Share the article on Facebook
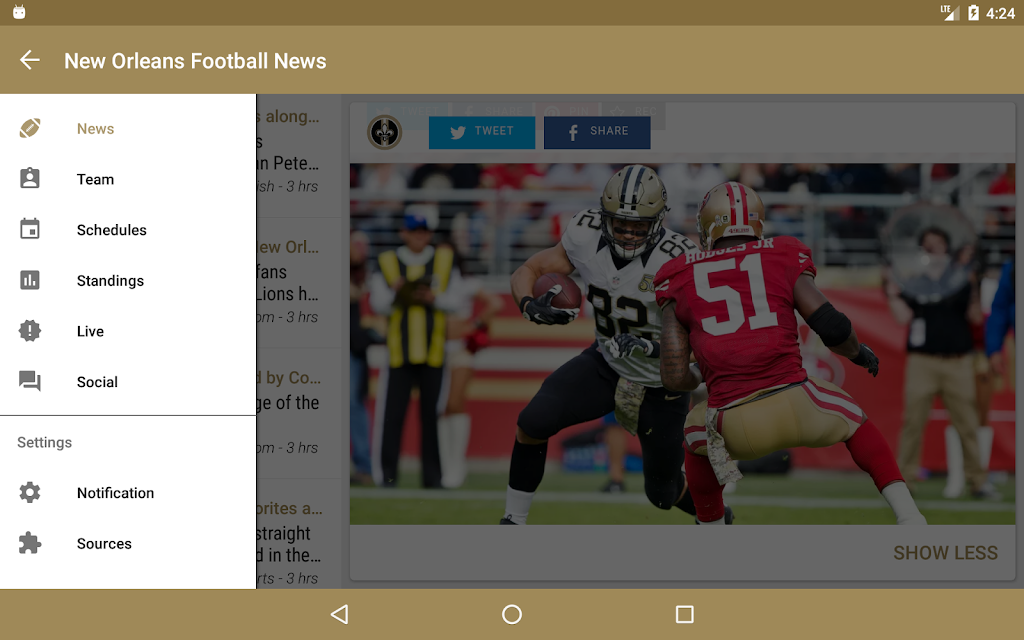1024x640 pixels. tap(597, 132)
